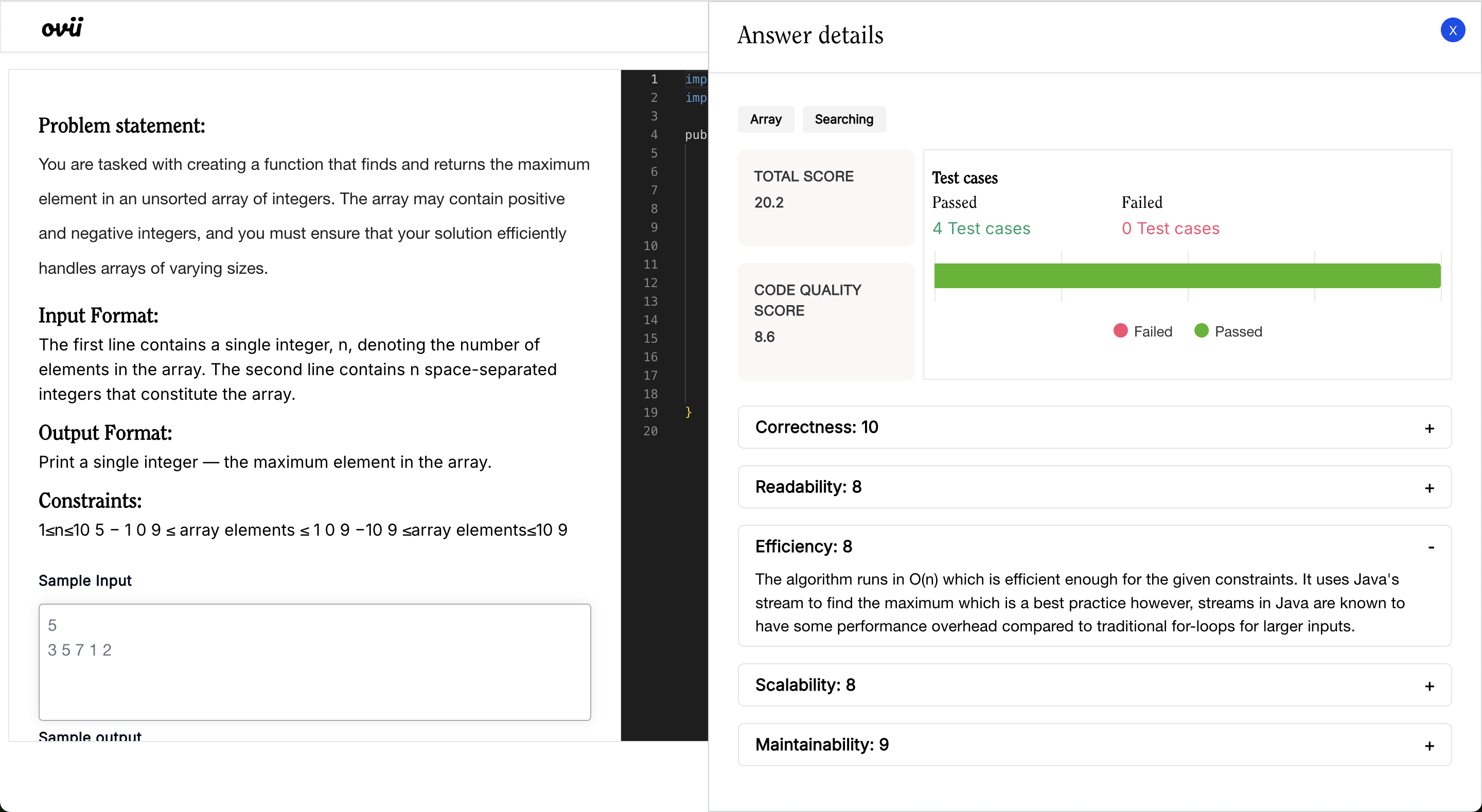Toggle the Failed legend red dot

pyautogui.click(x=1120, y=331)
